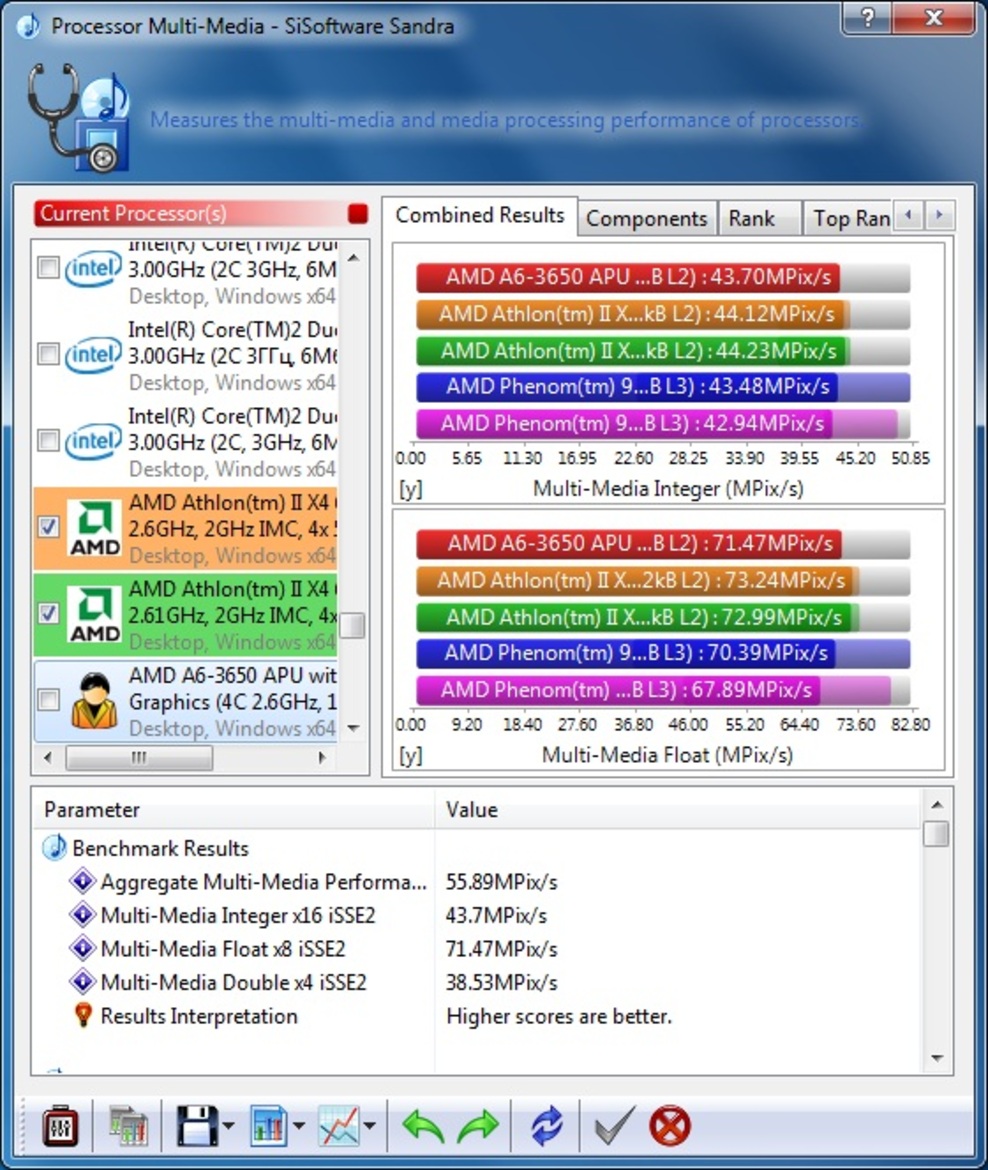Click the 38.53MPix/s double value
Image resolution: width=988 pixels, height=1170 pixels.
501,983
